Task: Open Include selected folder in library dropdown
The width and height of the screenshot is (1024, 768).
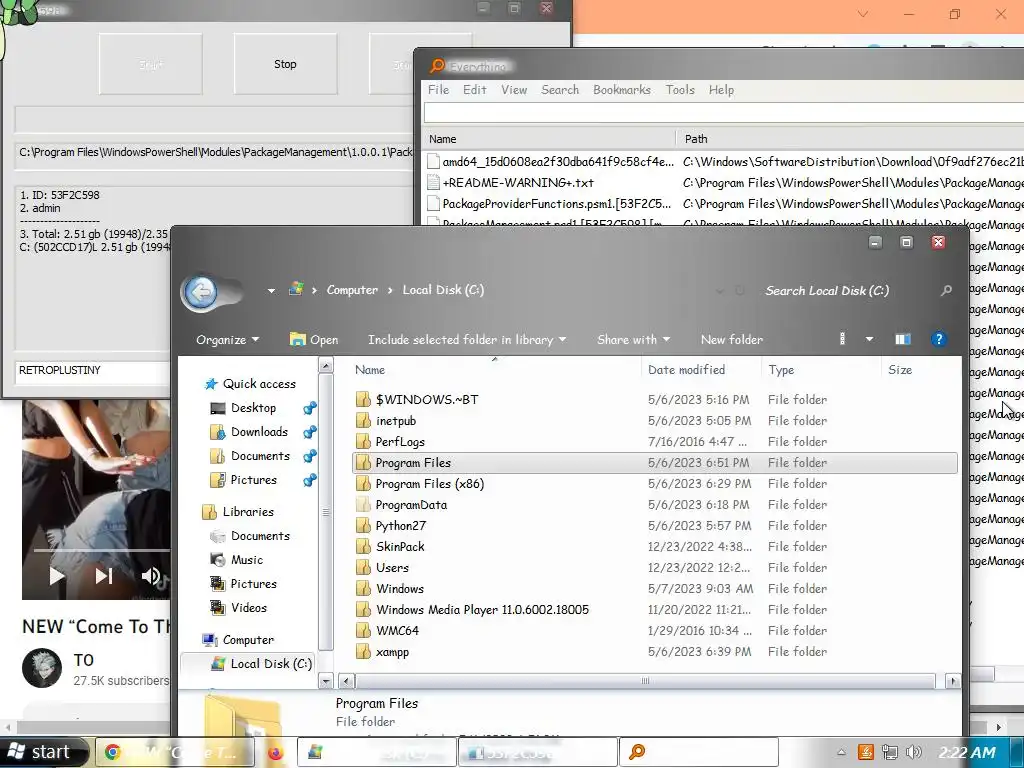Action: (466, 340)
